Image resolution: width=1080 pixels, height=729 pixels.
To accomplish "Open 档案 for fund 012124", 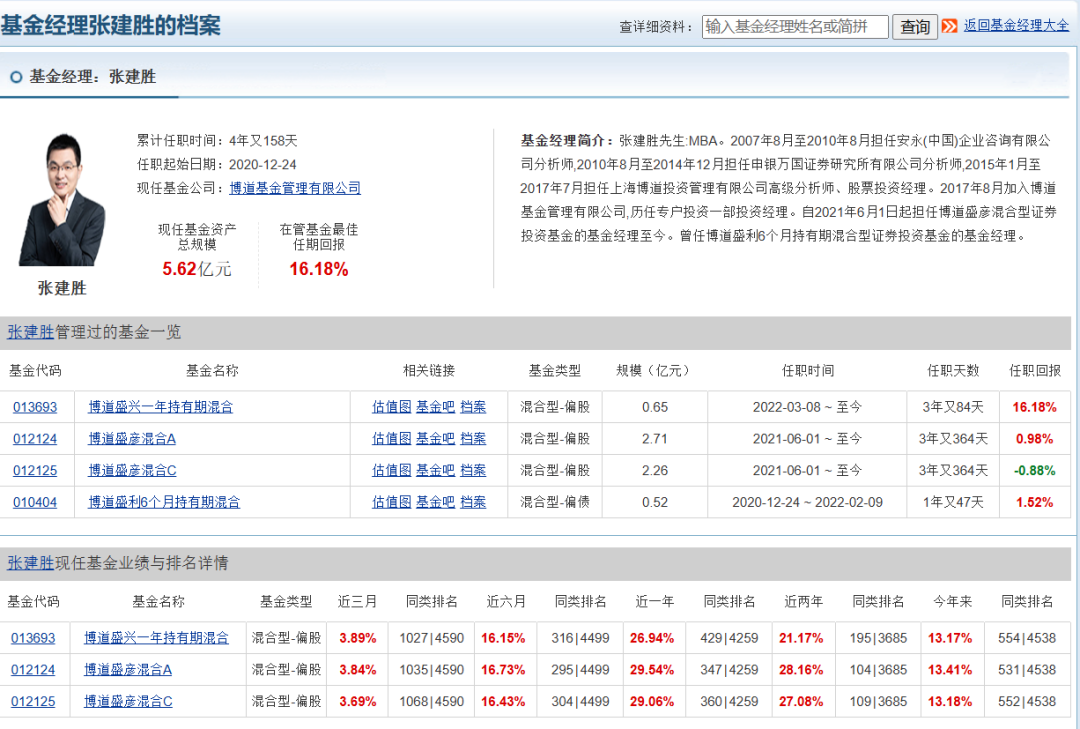I will coord(473,439).
